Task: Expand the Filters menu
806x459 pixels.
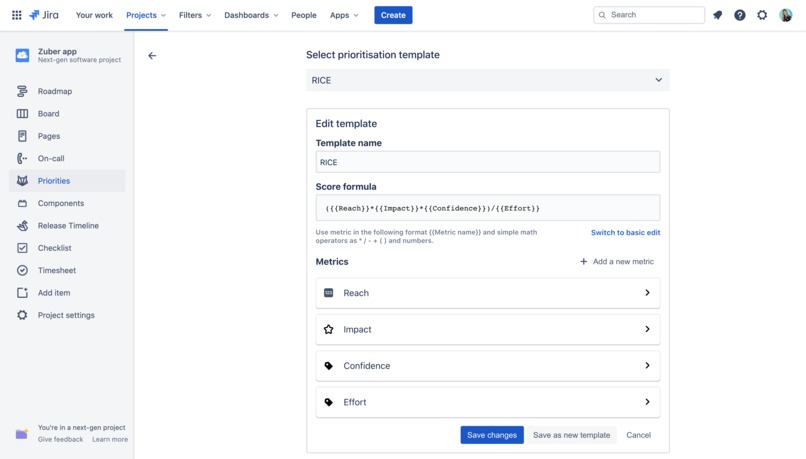Action: coord(195,15)
